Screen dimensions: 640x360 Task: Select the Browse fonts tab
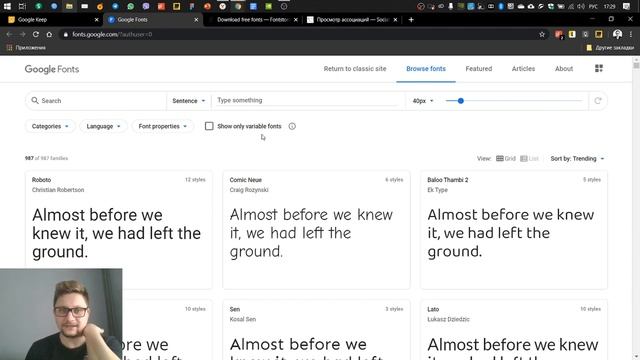[426, 69]
